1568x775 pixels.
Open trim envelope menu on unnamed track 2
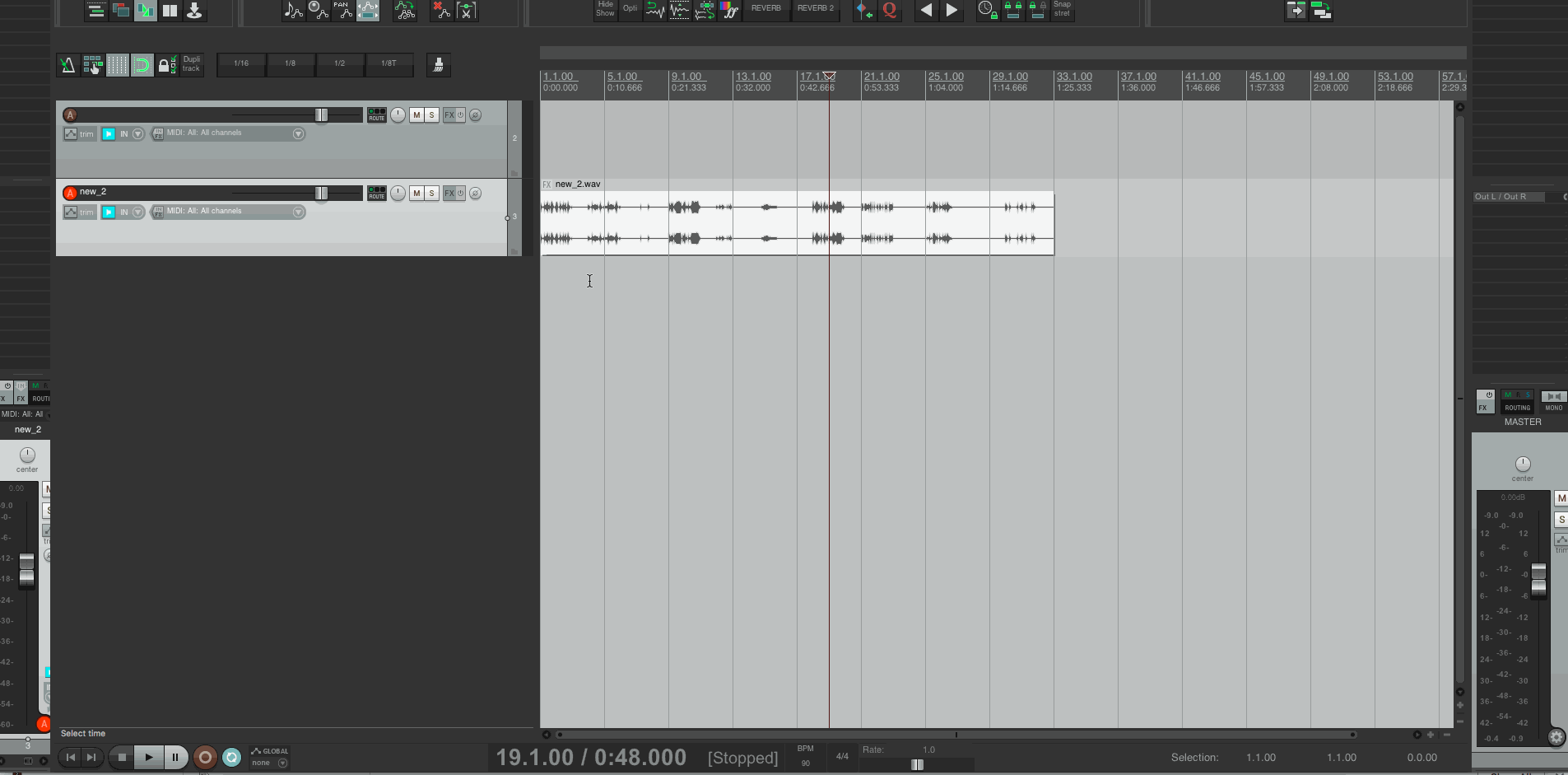click(79, 134)
